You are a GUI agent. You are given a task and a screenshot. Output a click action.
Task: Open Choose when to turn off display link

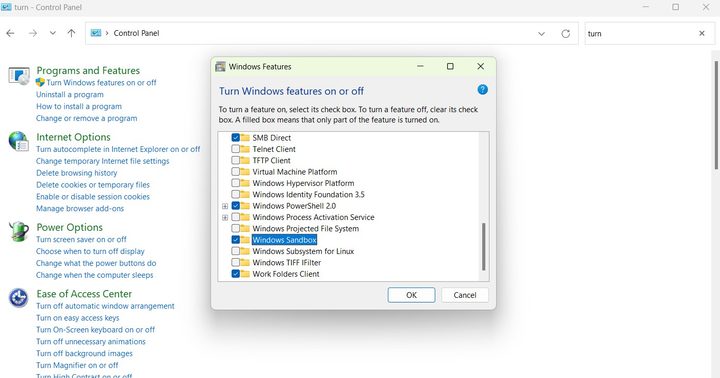pyautogui.click(x=90, y=251)
